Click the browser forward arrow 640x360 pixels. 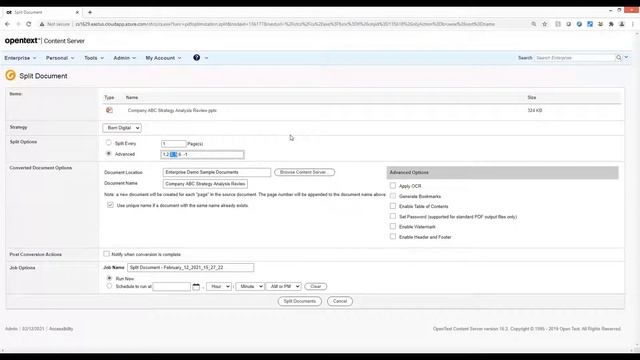(x=18, y=24)
